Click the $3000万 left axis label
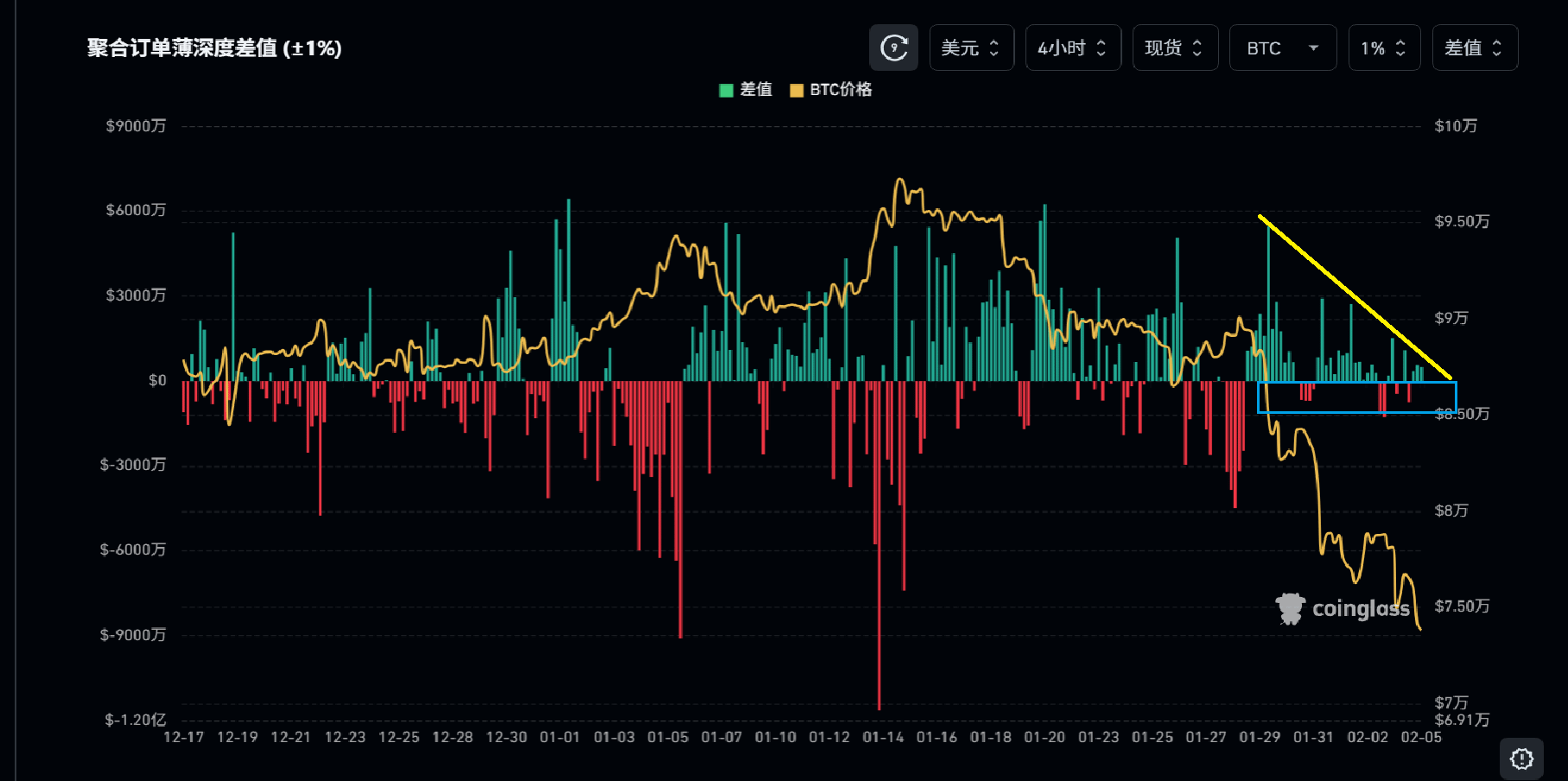This screenshot has height=781, width=1568. 136,295
